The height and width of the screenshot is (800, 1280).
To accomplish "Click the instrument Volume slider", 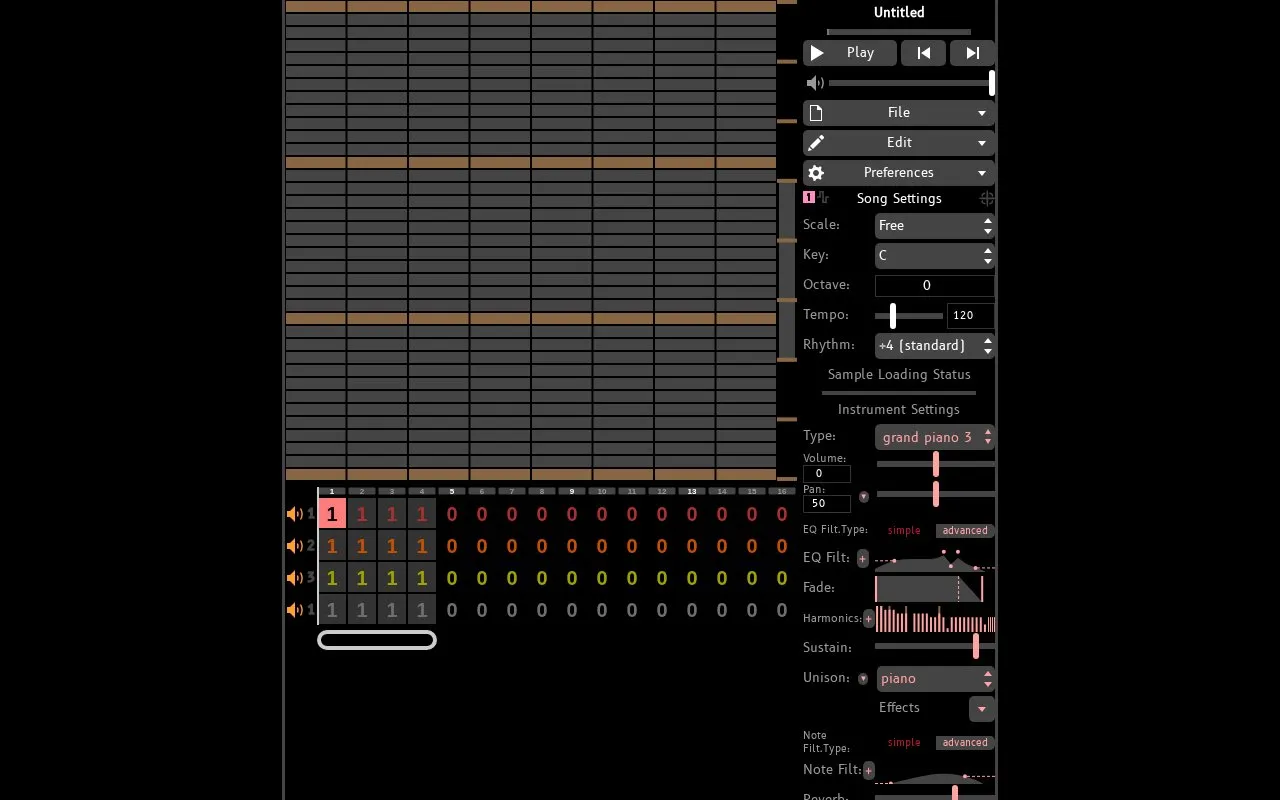I will click(x=936, y=464).
